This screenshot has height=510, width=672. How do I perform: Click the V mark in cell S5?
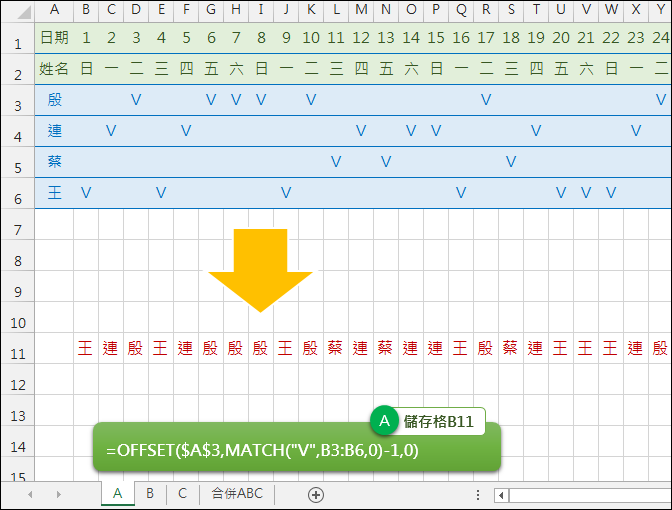tap(511, 162)
